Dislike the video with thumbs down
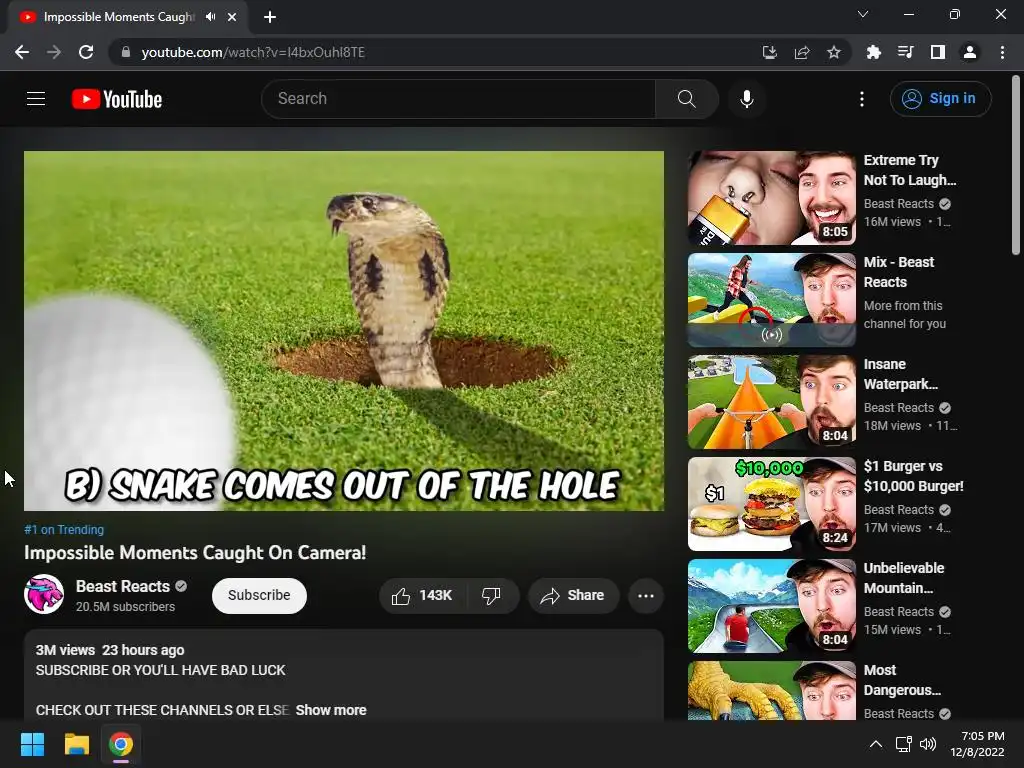The width and height of the screenshot is (1024, 768). [491, 596]
